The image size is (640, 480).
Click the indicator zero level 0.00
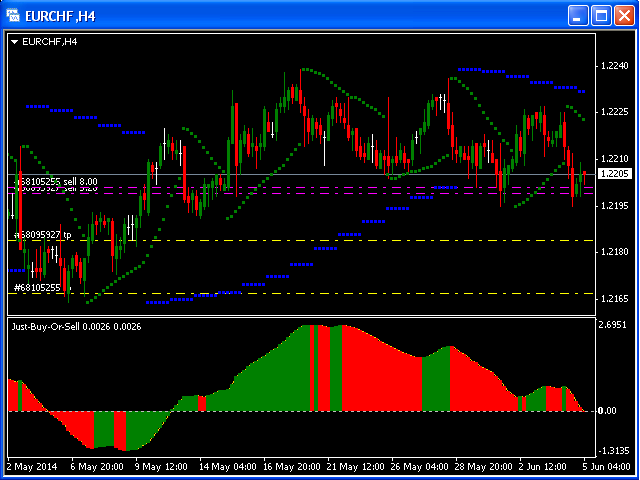coord(608,411)
